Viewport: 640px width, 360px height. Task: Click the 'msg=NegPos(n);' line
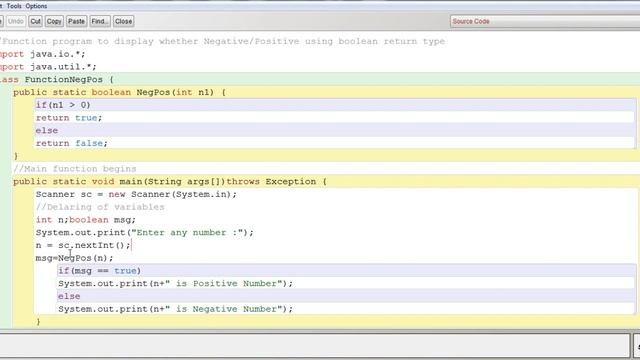pos(74,258)
